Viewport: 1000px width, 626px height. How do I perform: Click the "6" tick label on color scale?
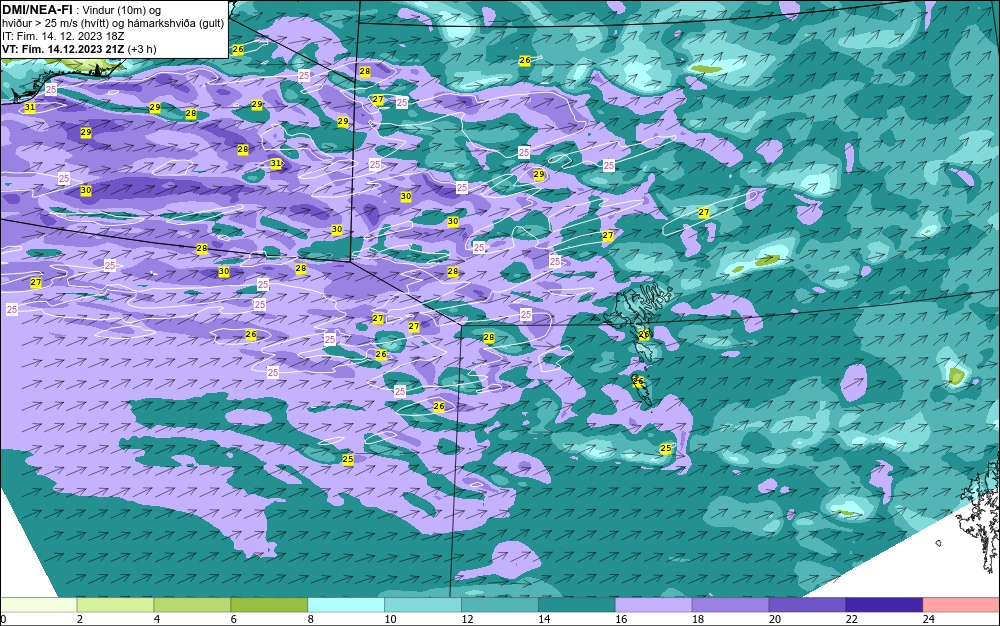233,619
